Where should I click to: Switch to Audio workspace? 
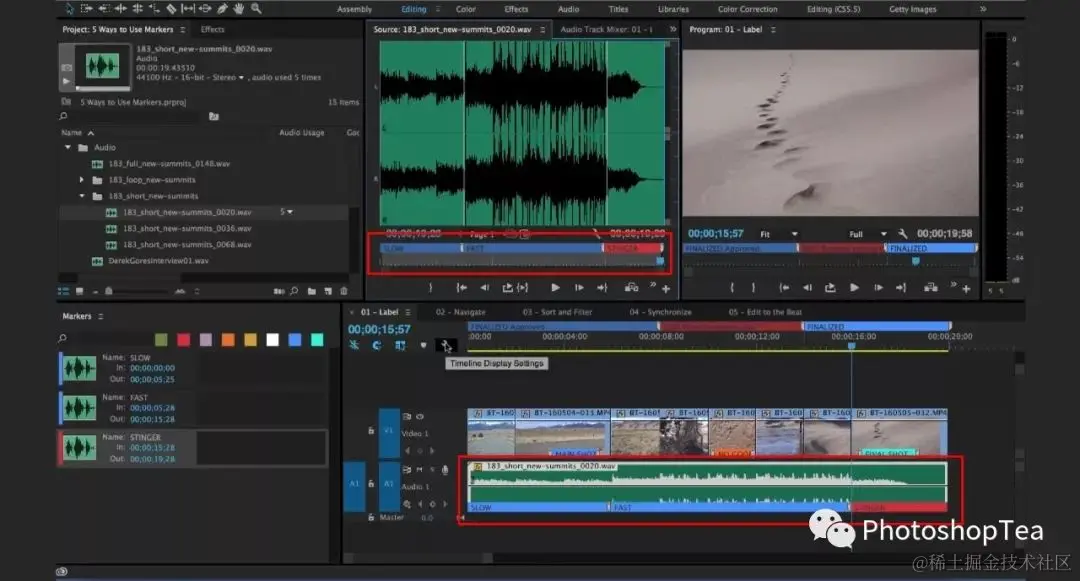(x=568, y=10)
